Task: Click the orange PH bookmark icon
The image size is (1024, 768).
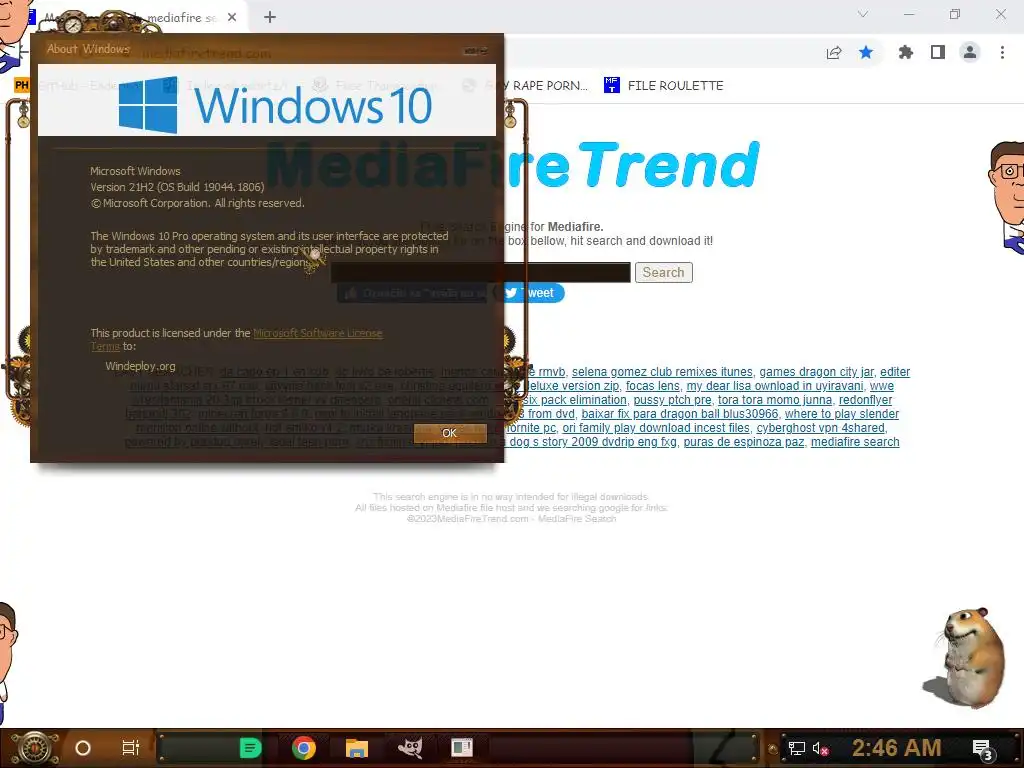Action: coord(21,85)
